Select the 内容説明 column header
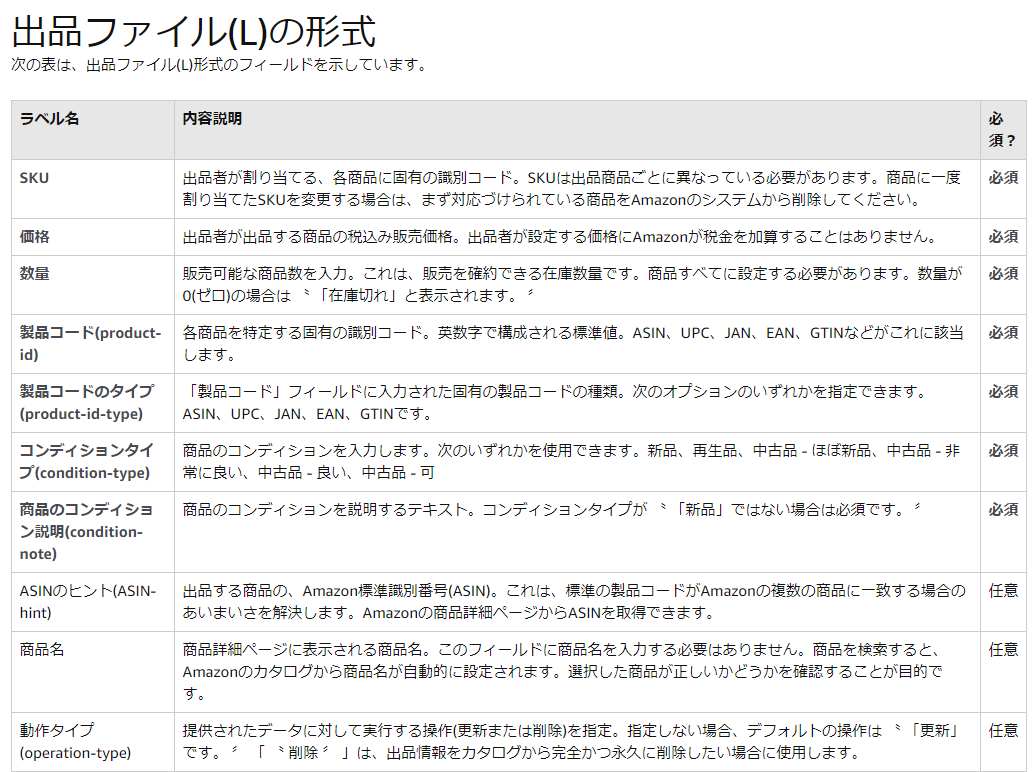The width and height of the screenshot is (1035, 772). pos(212,118)
